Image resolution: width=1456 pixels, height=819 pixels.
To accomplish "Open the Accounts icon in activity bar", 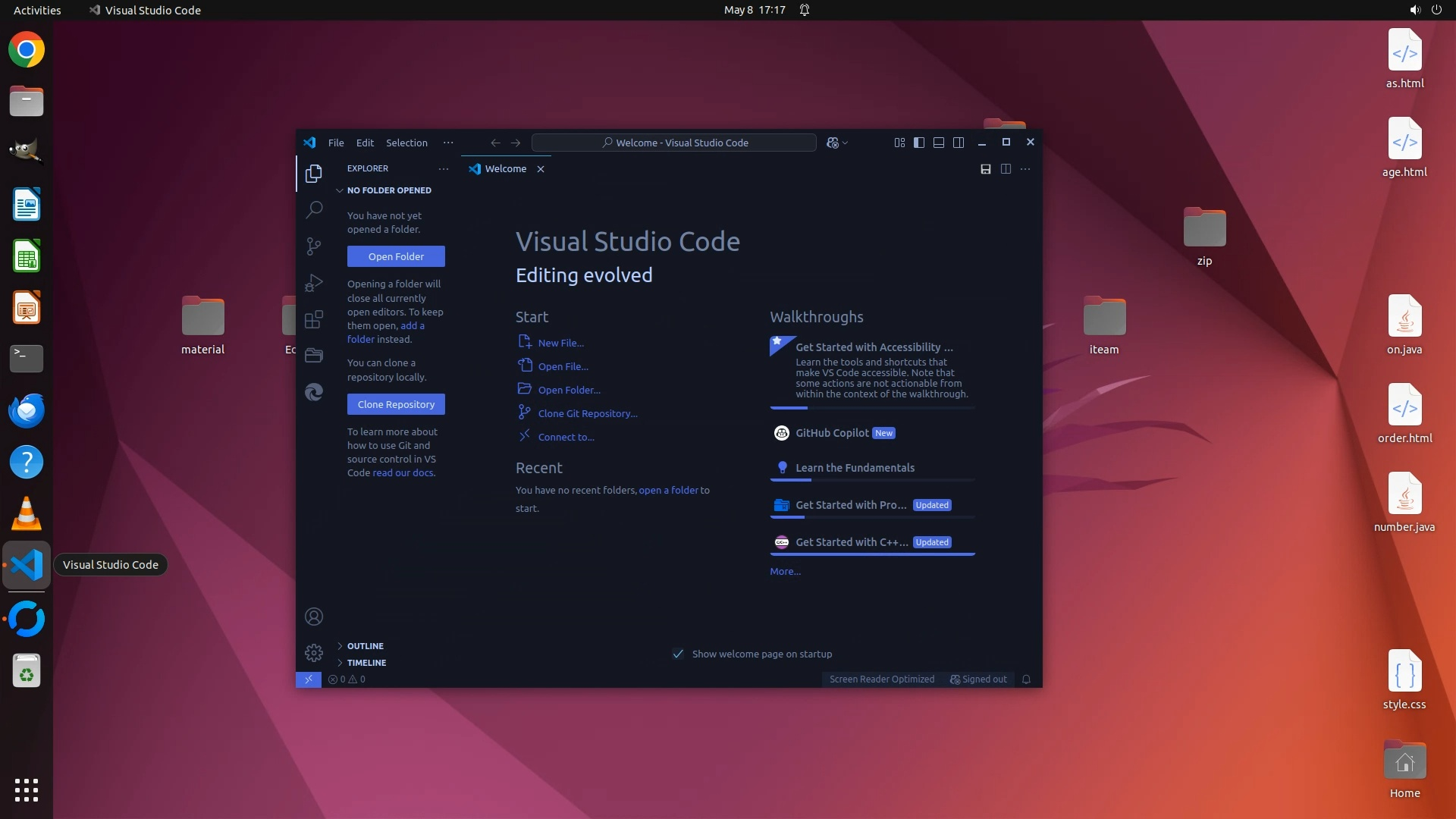I will [x=314, y=617].
